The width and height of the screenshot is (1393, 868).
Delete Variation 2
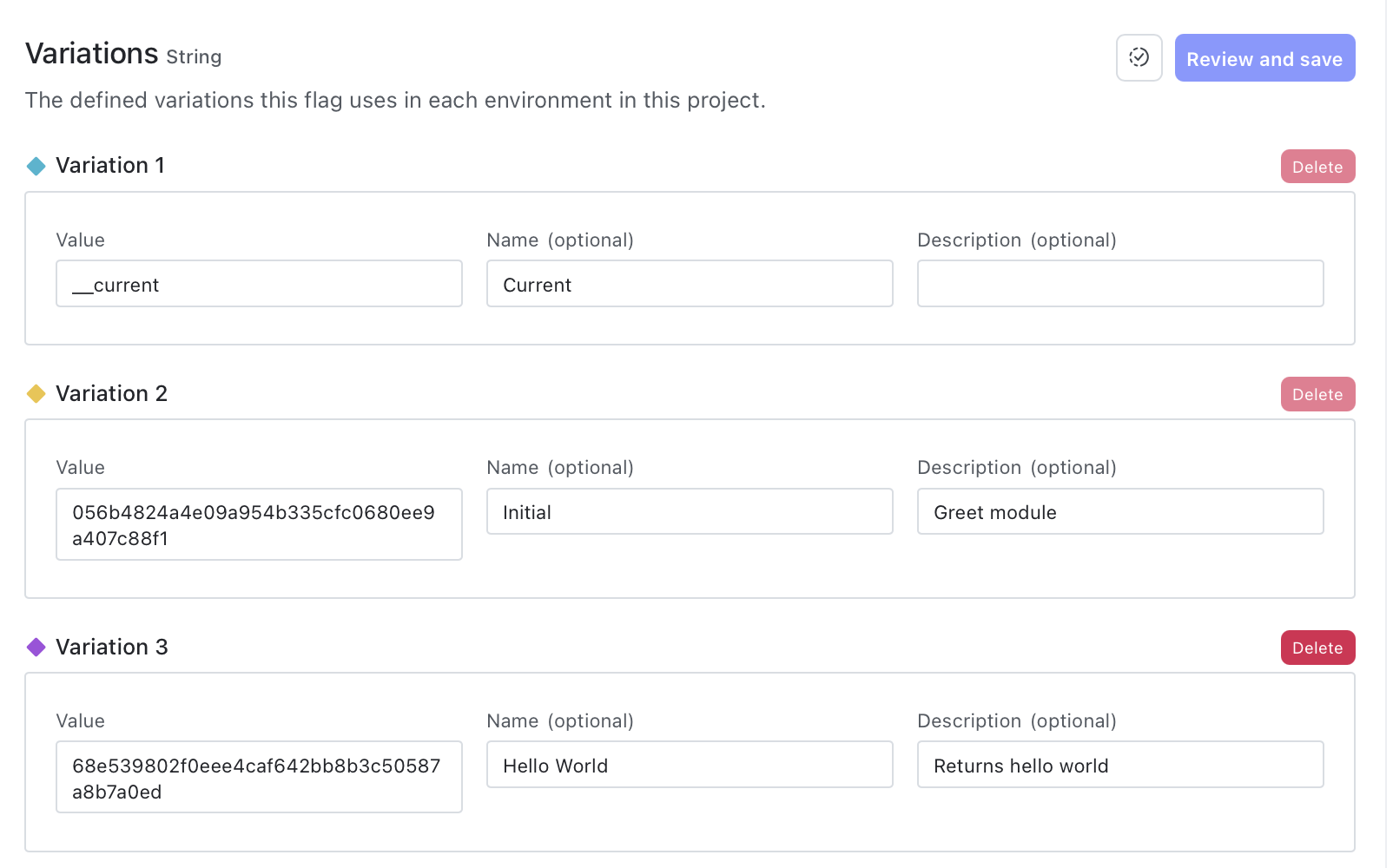click(1317, 395)
